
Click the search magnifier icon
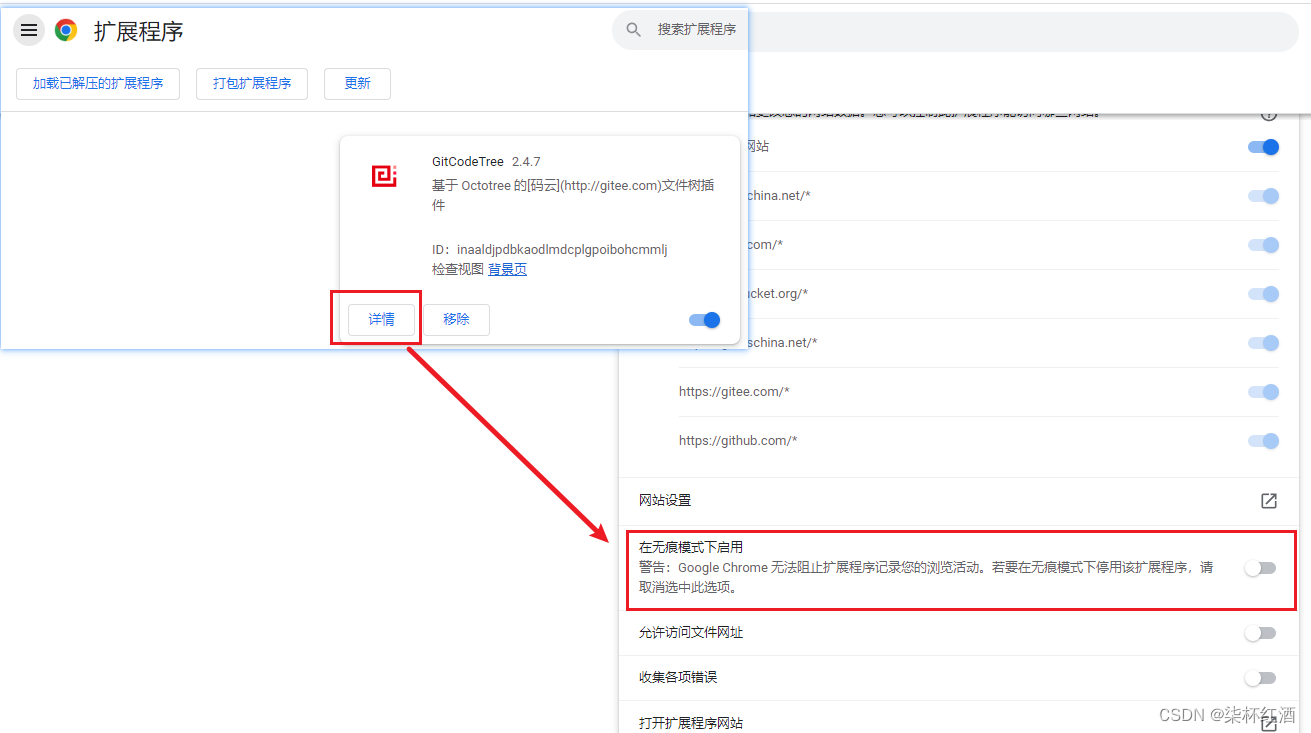[633, 30]
